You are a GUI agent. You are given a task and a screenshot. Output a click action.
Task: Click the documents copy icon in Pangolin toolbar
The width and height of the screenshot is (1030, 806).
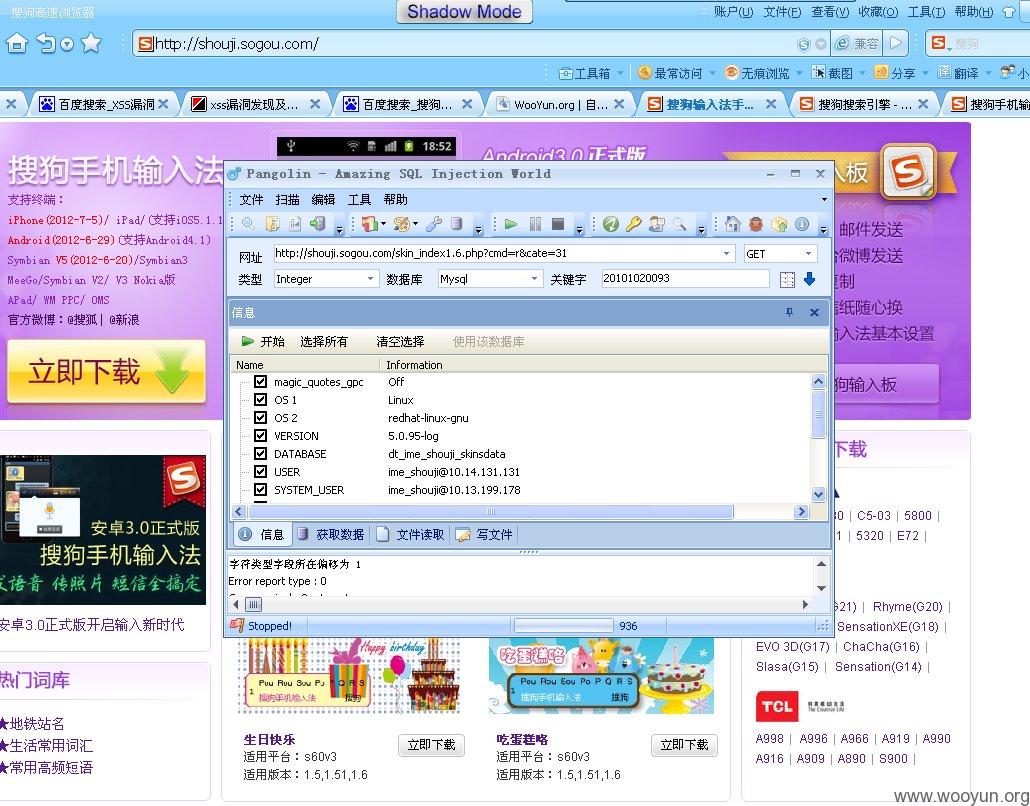[x=272, y=224]
